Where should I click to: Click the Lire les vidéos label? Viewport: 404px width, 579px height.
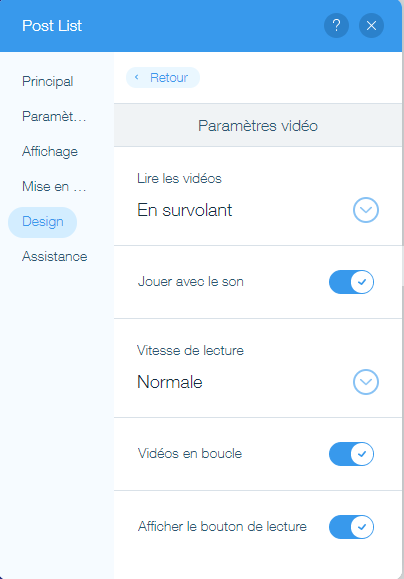tap(179, 178)
